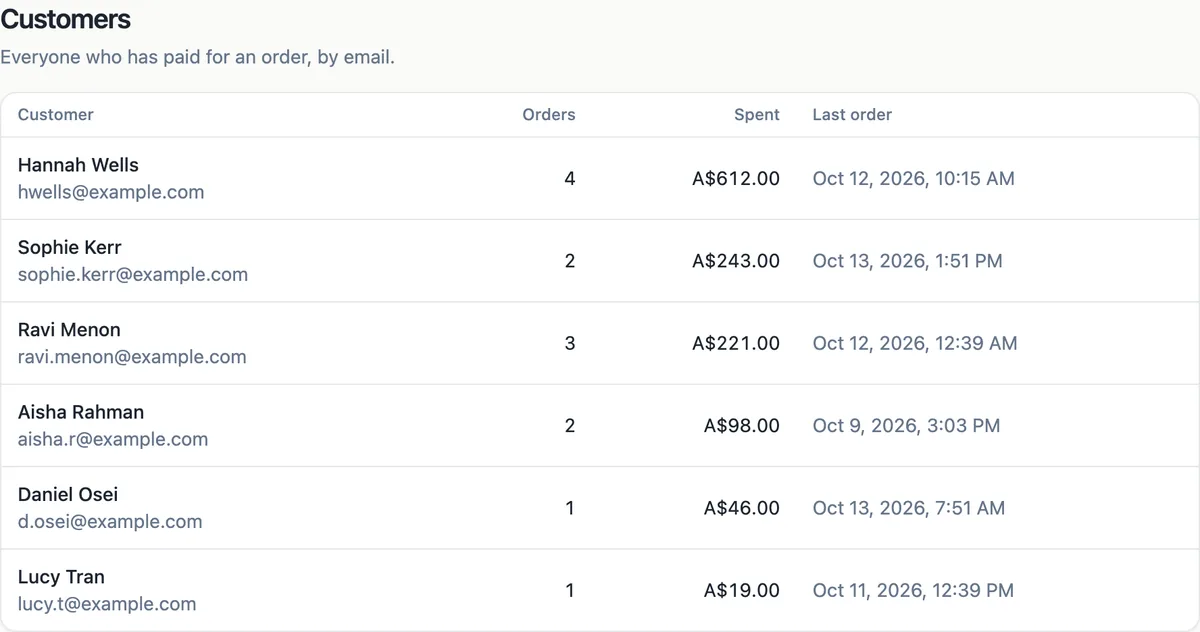Select the customer name Daniel Osei
Image resolution: width=1200 pixels, height=632 pixels.
68,494
